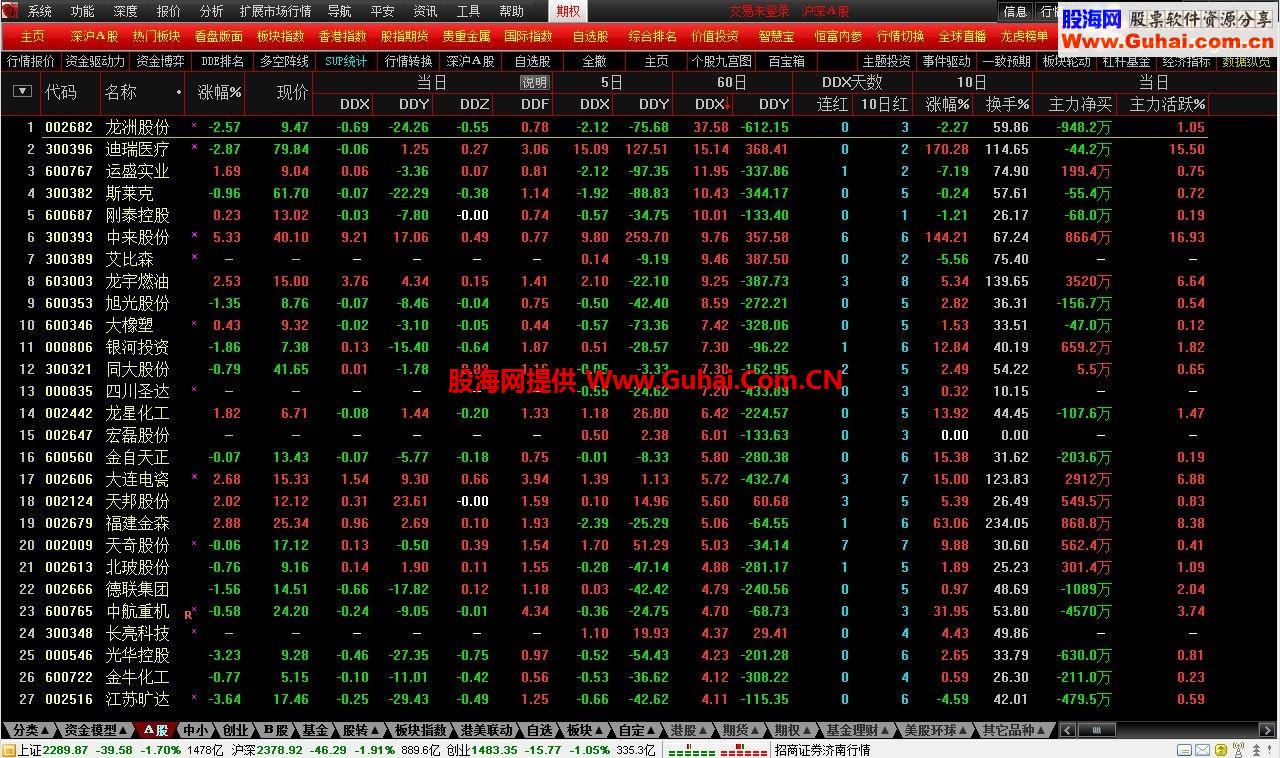This screenshot has width=1280, height=758.
Task: Expand the 板块 bottom tab menu
Action: (585, 730)
